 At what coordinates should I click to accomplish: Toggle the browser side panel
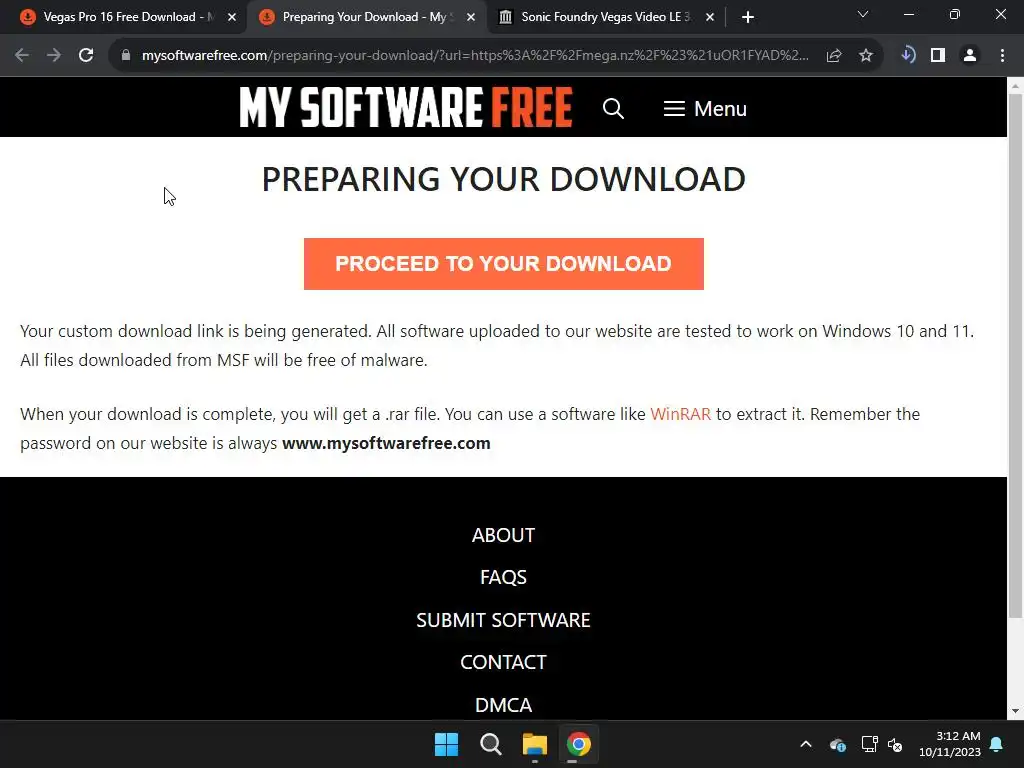[938, 56]
